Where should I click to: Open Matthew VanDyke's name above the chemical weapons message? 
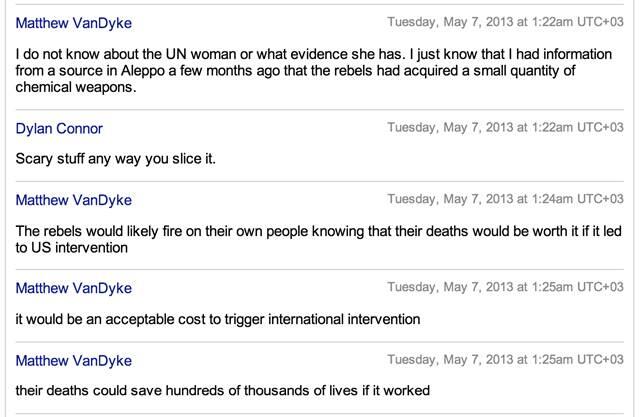74,23
